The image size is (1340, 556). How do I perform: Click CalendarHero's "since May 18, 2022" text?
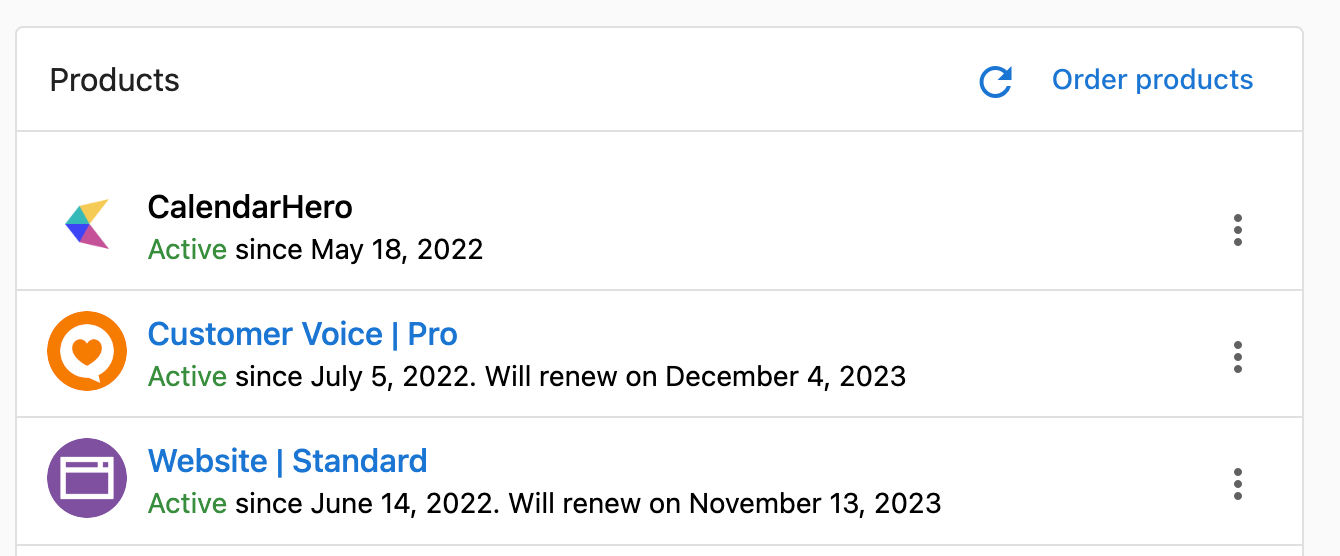tap(359, 250)
